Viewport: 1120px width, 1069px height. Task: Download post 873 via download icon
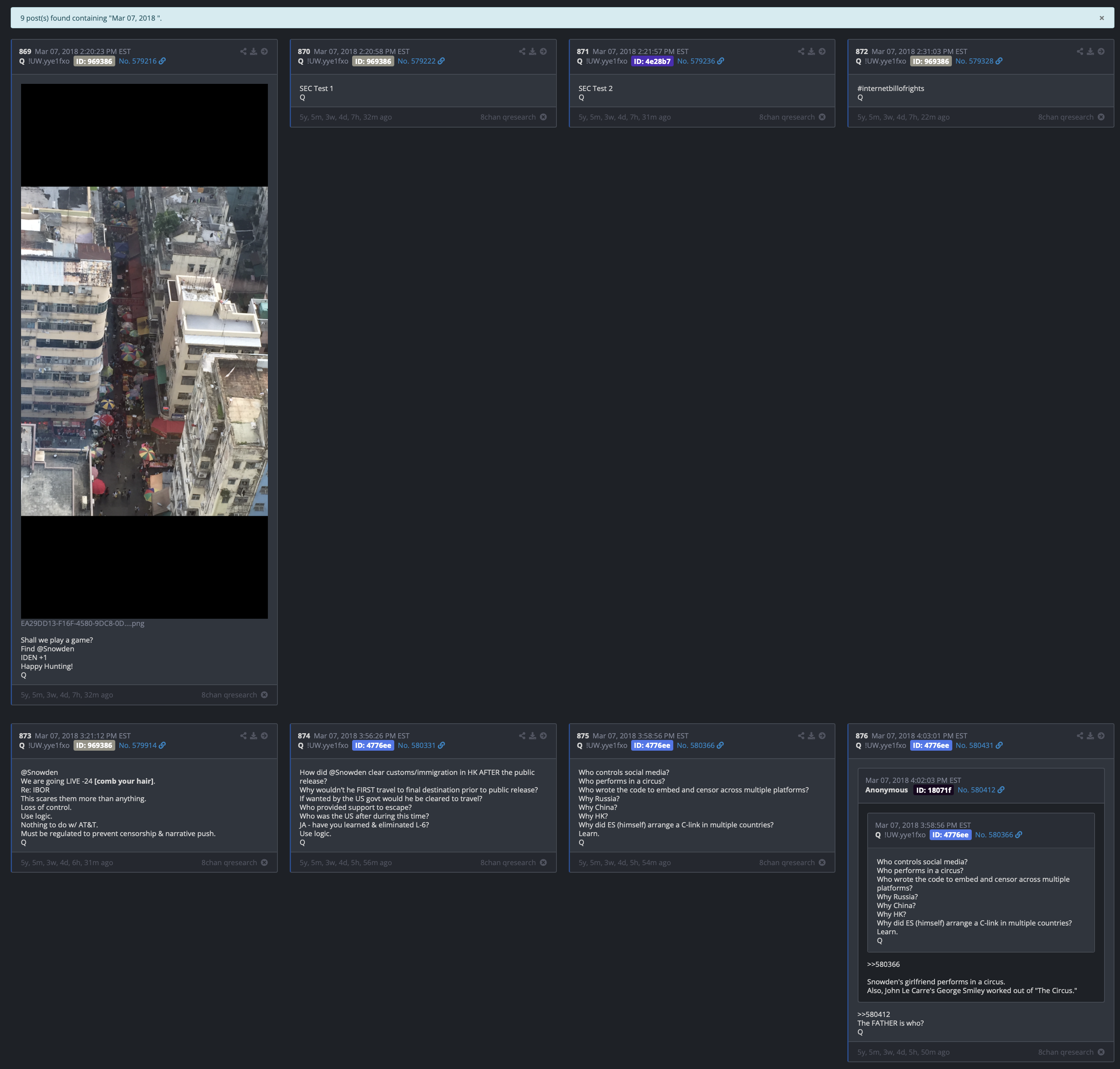[x=254, y=736]
